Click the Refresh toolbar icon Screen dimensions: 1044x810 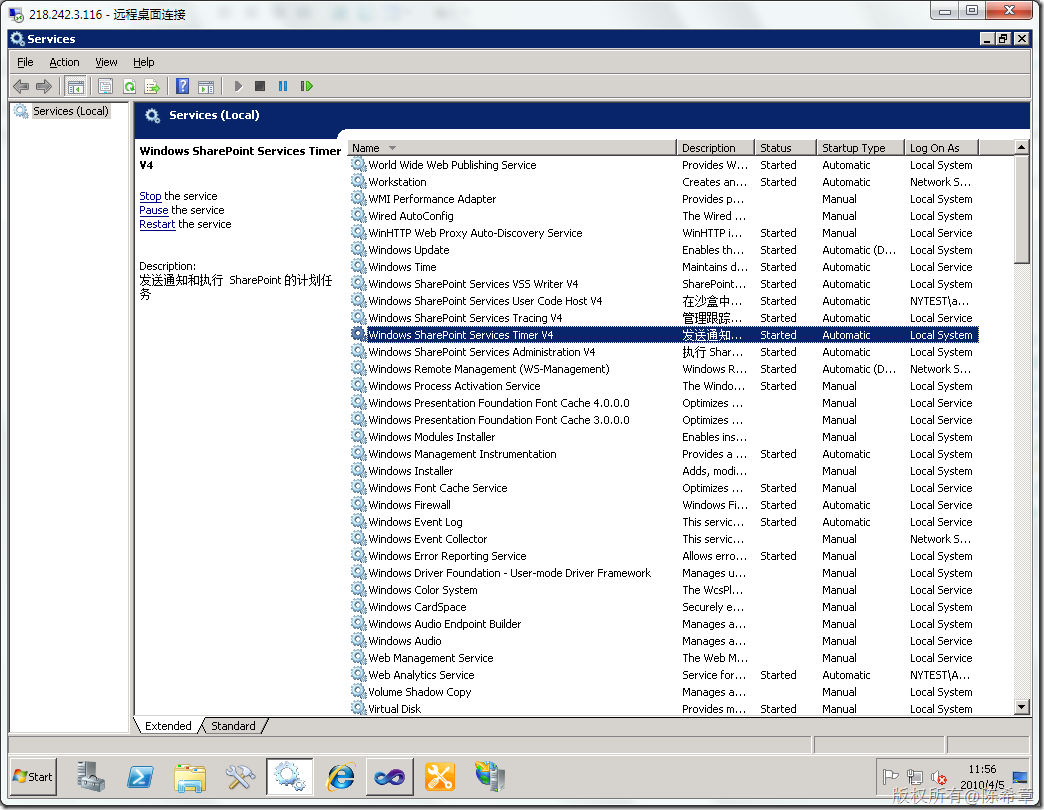(x=129, y=86)
